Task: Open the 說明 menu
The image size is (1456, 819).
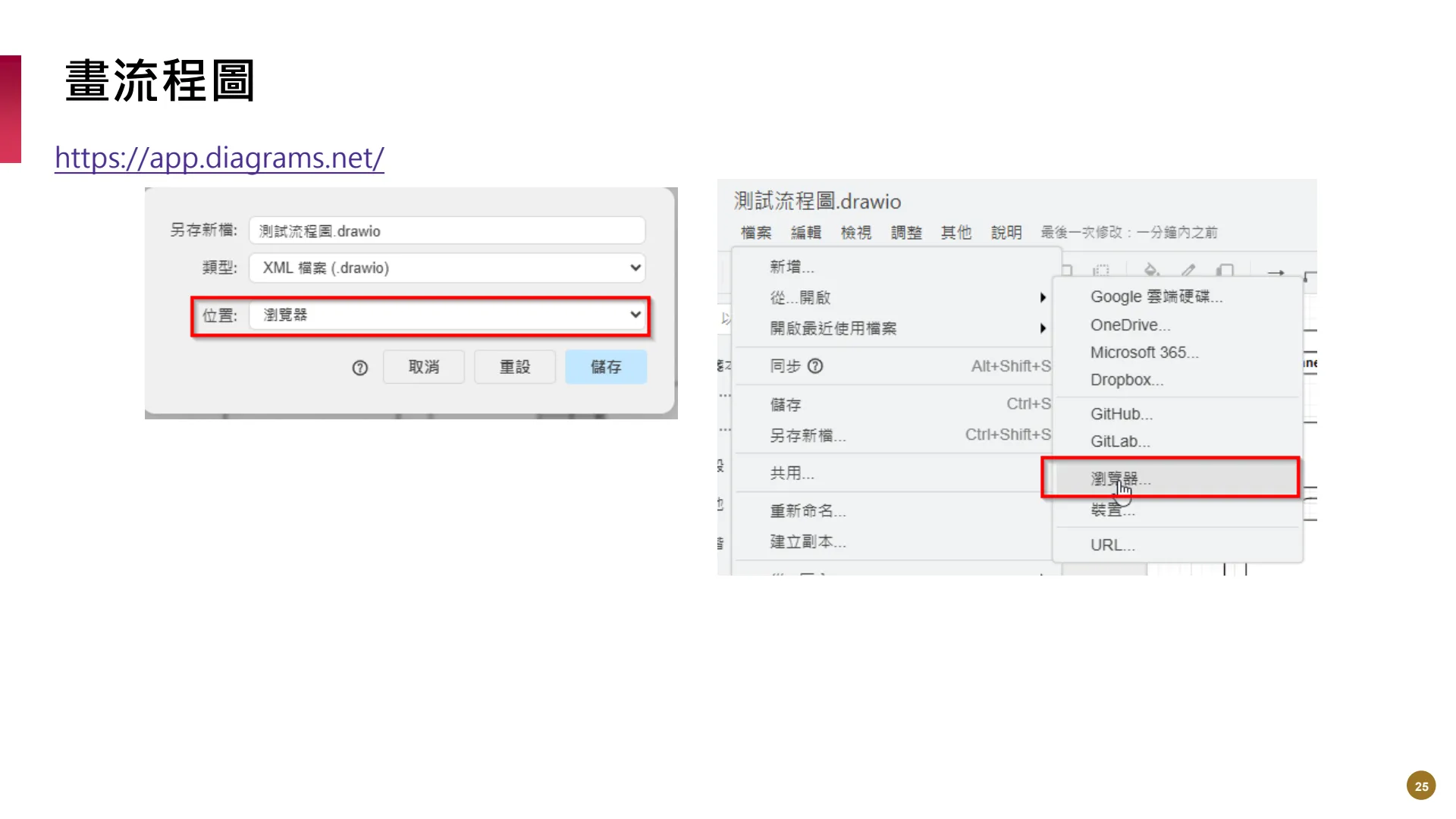Action: 1006,233
